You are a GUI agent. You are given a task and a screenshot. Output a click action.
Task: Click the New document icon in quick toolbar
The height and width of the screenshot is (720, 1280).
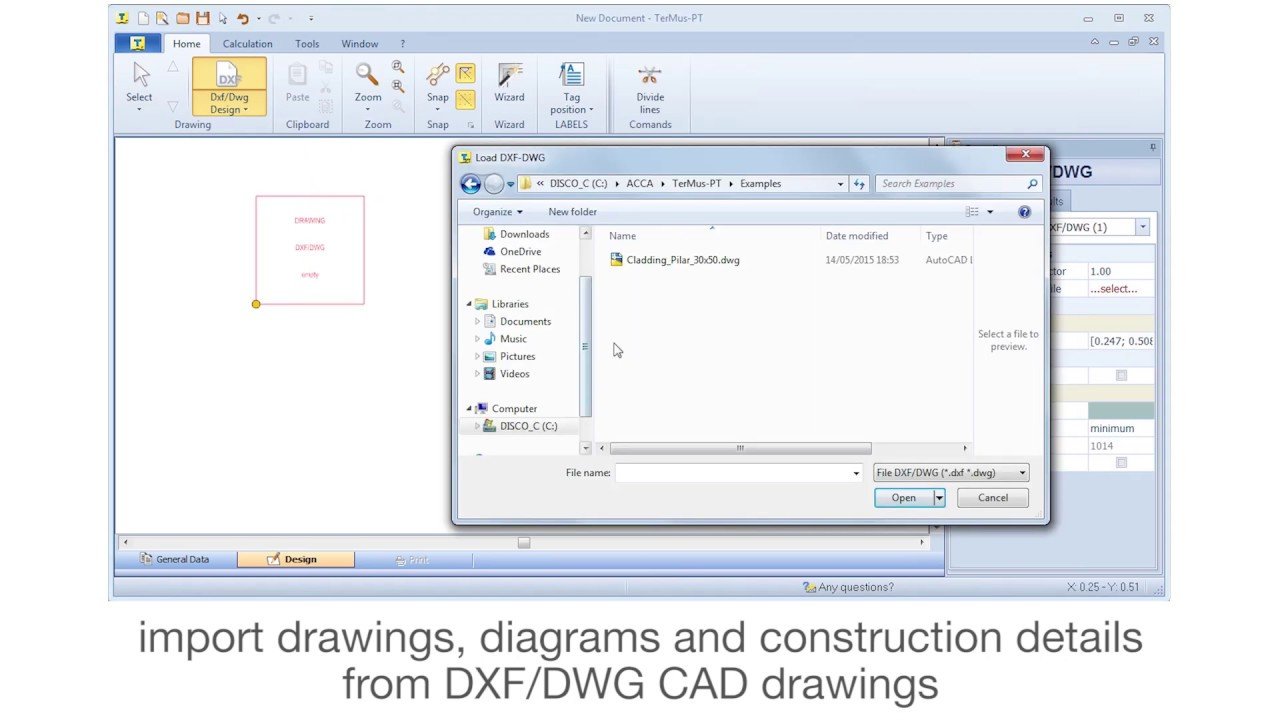coord(143,18)
